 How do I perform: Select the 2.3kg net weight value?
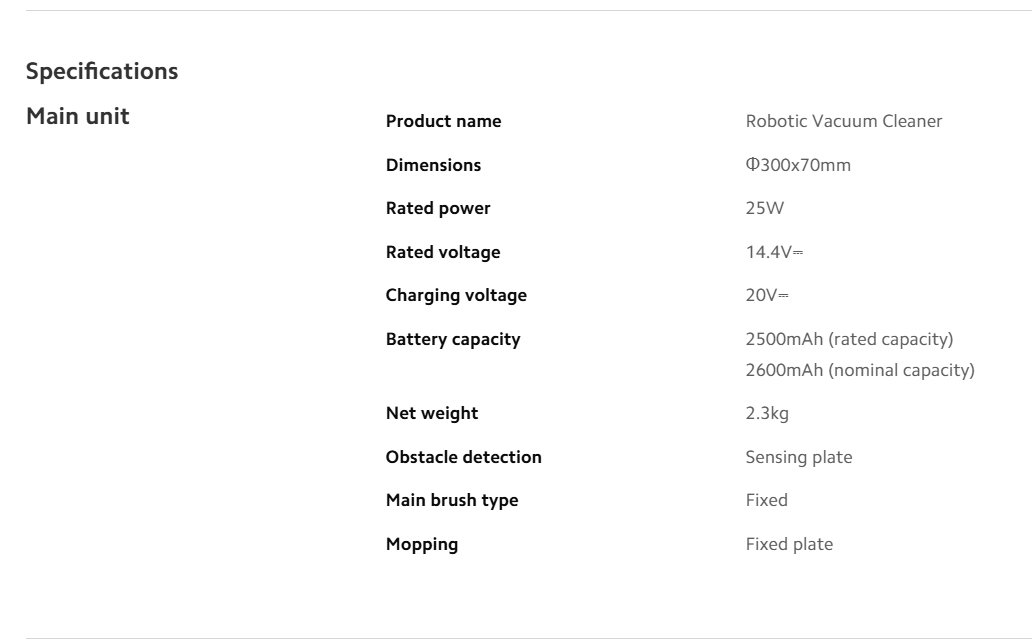(767, 413)
